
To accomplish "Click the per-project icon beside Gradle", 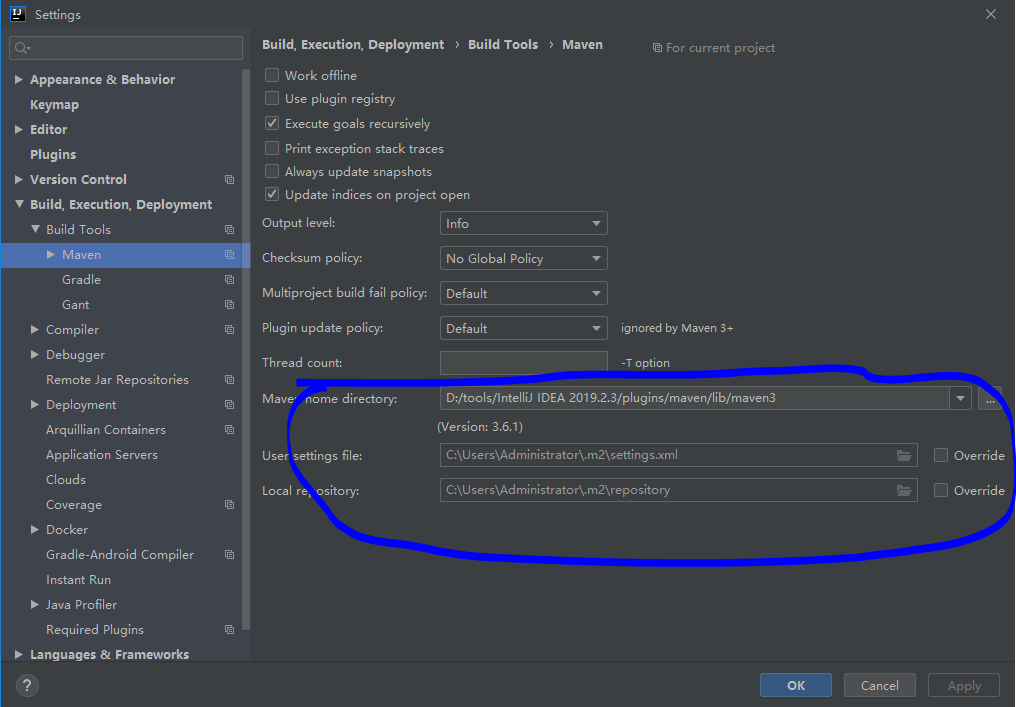I will pos(229,279).
